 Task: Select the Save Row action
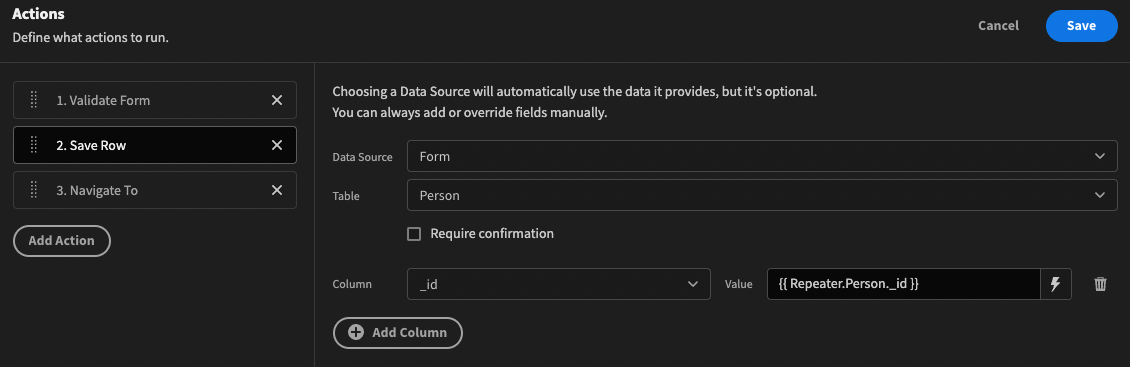(155, 146)
